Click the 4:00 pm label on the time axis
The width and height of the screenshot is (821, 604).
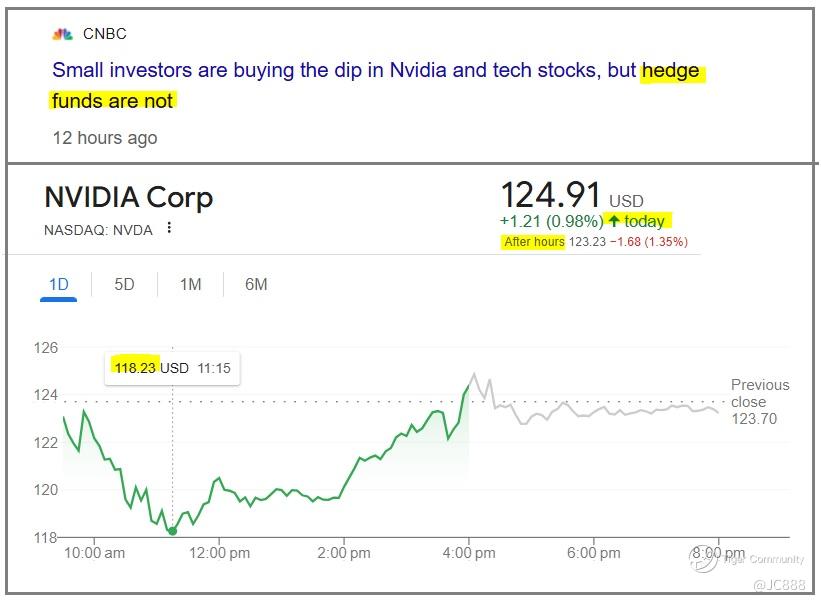click(x=469, y=553)
